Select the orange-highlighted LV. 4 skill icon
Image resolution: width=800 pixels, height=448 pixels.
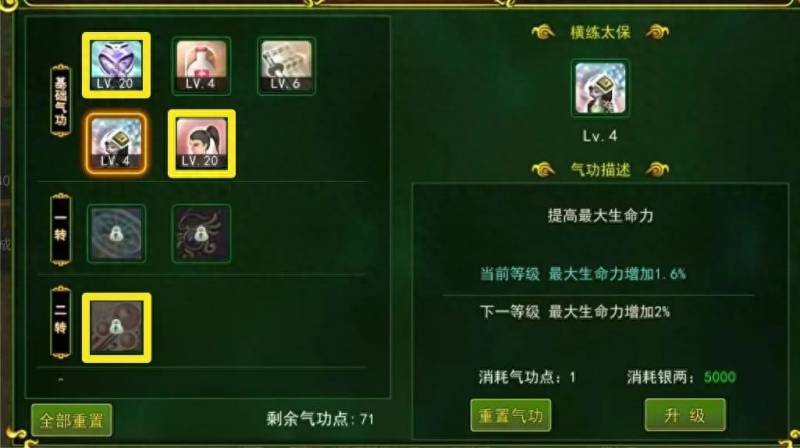tap(116, 143)
